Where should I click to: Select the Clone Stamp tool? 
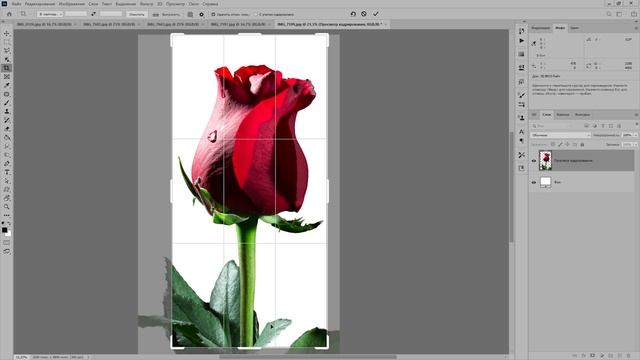click(x=7, y=111)
